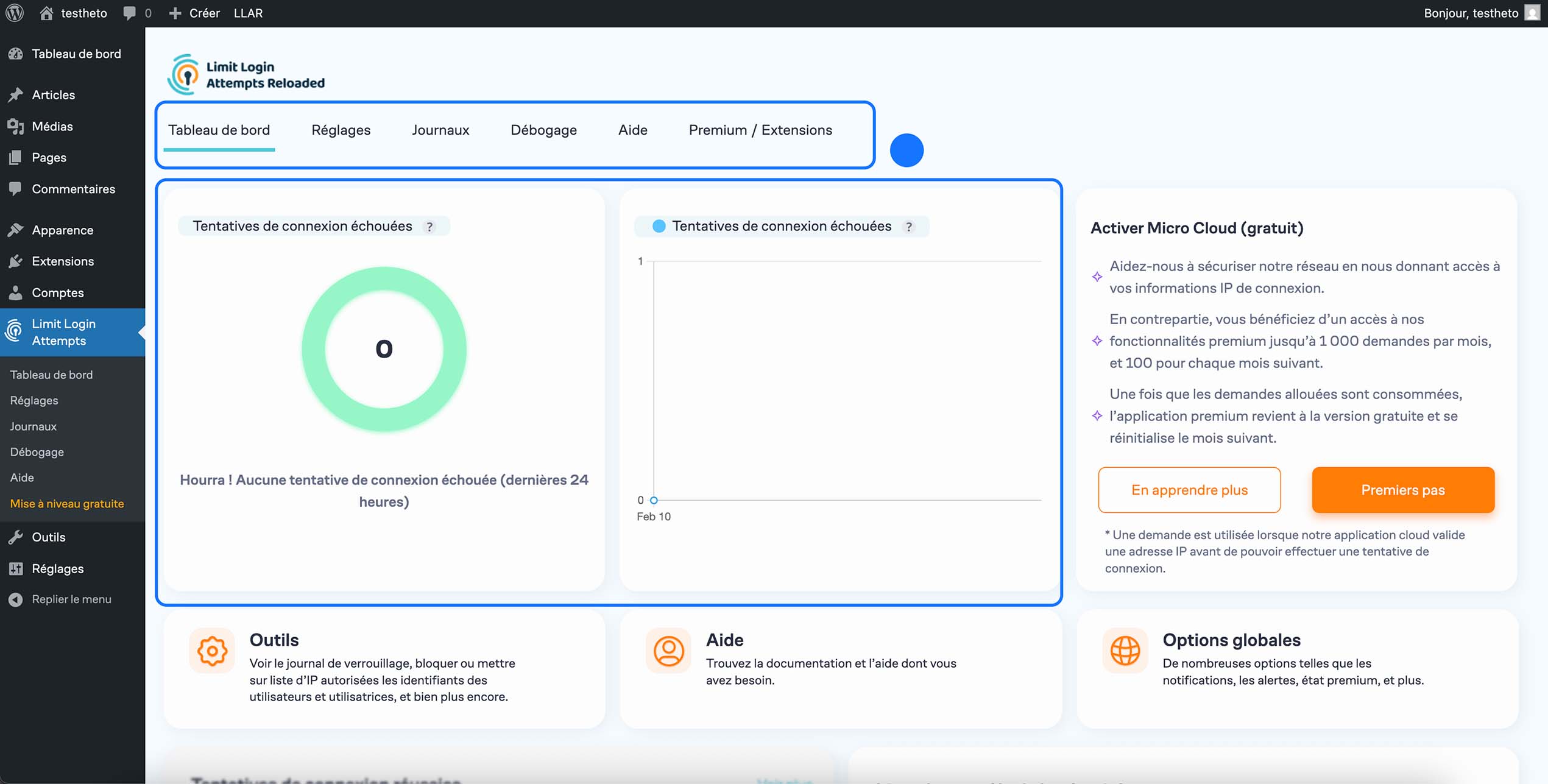Click the Feb 10 data point on chart
This screenshot has width=1548, height=784.
click(x=654, y=500)
